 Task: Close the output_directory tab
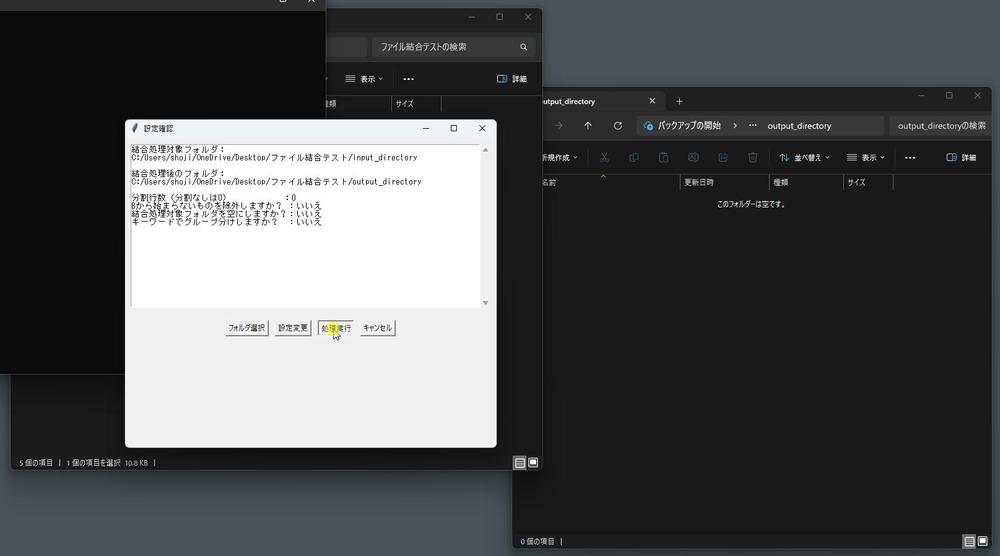click(x=652, y=101)
